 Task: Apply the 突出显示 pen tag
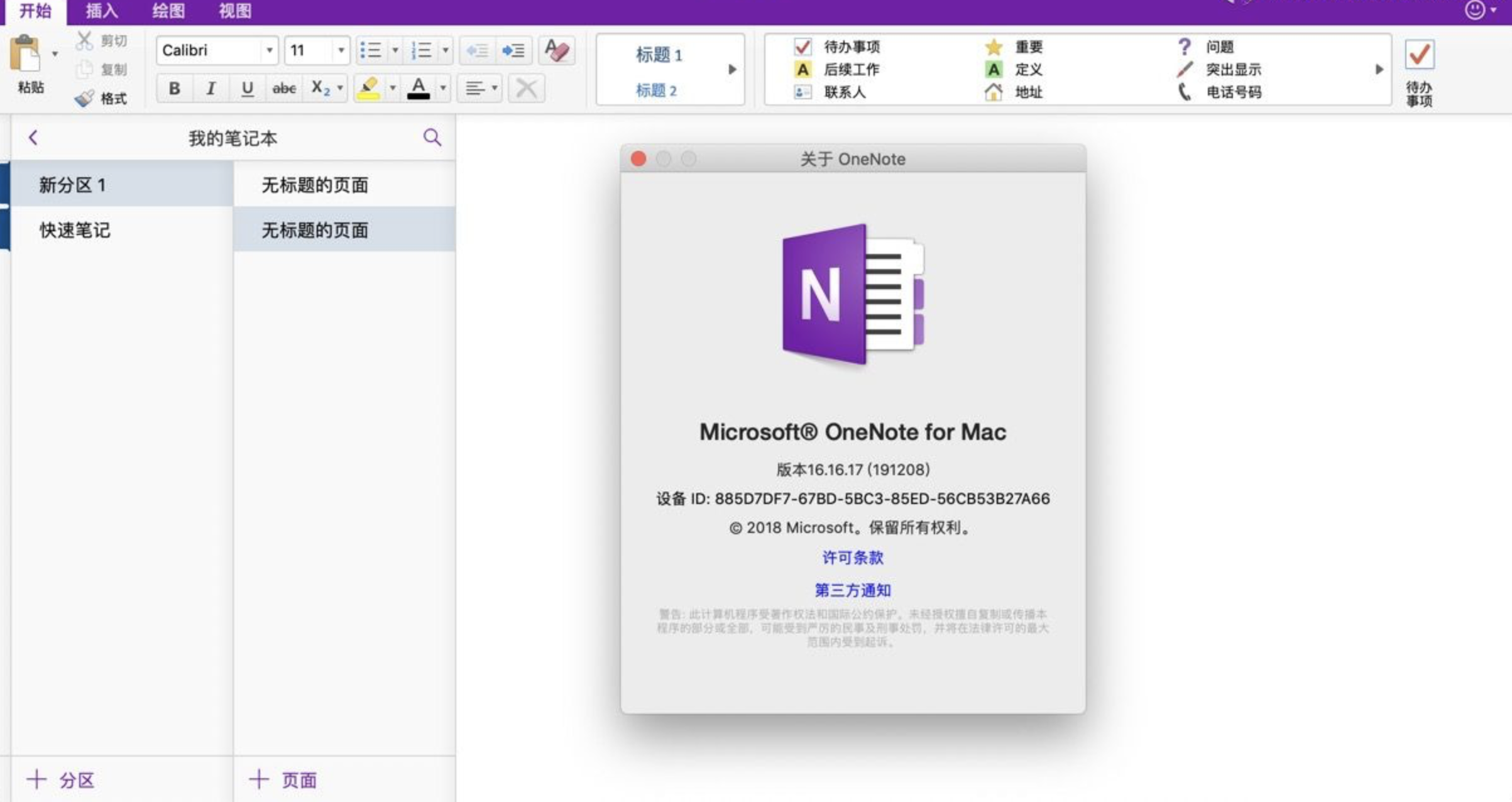coord(1219,69)
